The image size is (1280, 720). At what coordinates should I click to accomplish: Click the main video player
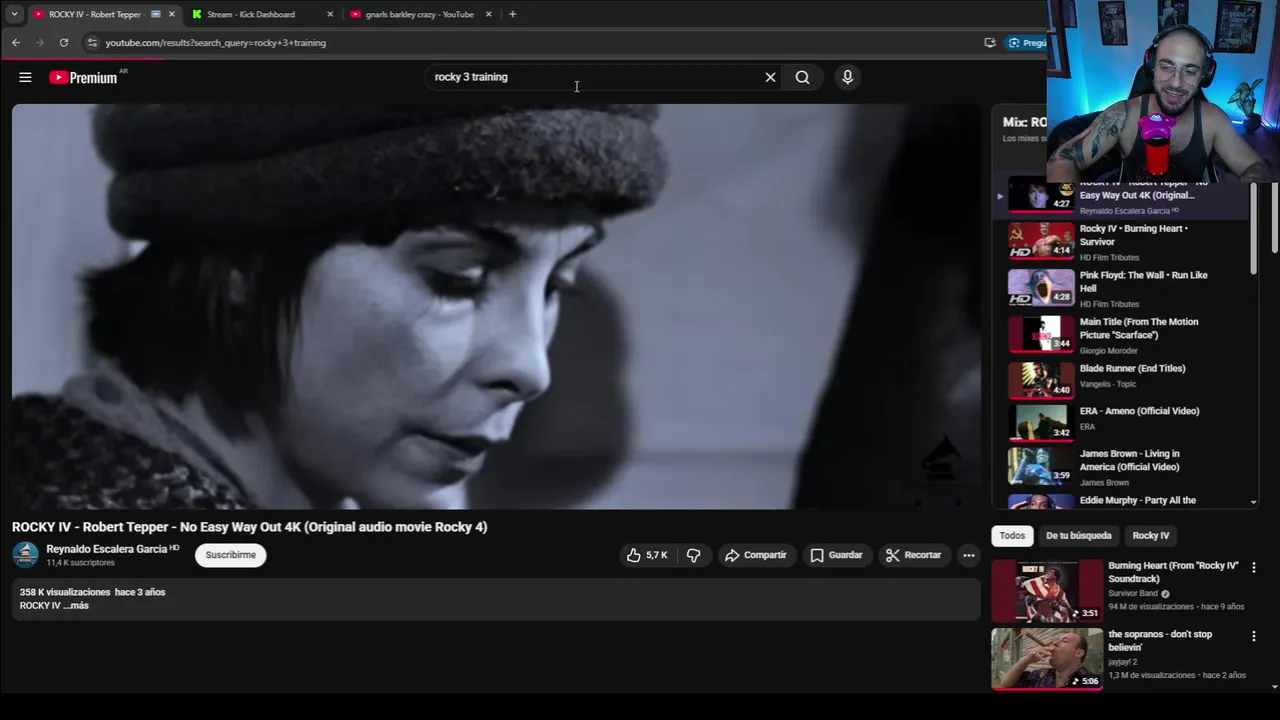pyautogui.click(x=496, y=307)
